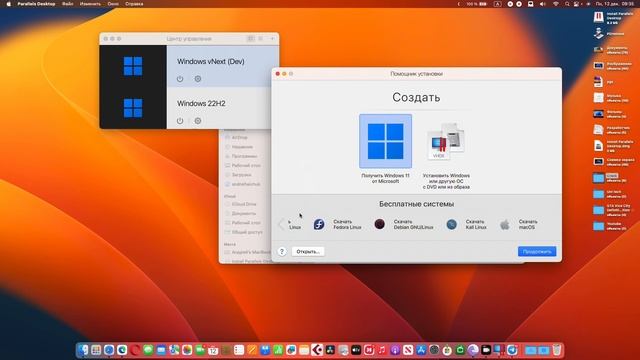Open Launchpad from the Dock
Screen dimensions: 640x360
coord(96,350)
